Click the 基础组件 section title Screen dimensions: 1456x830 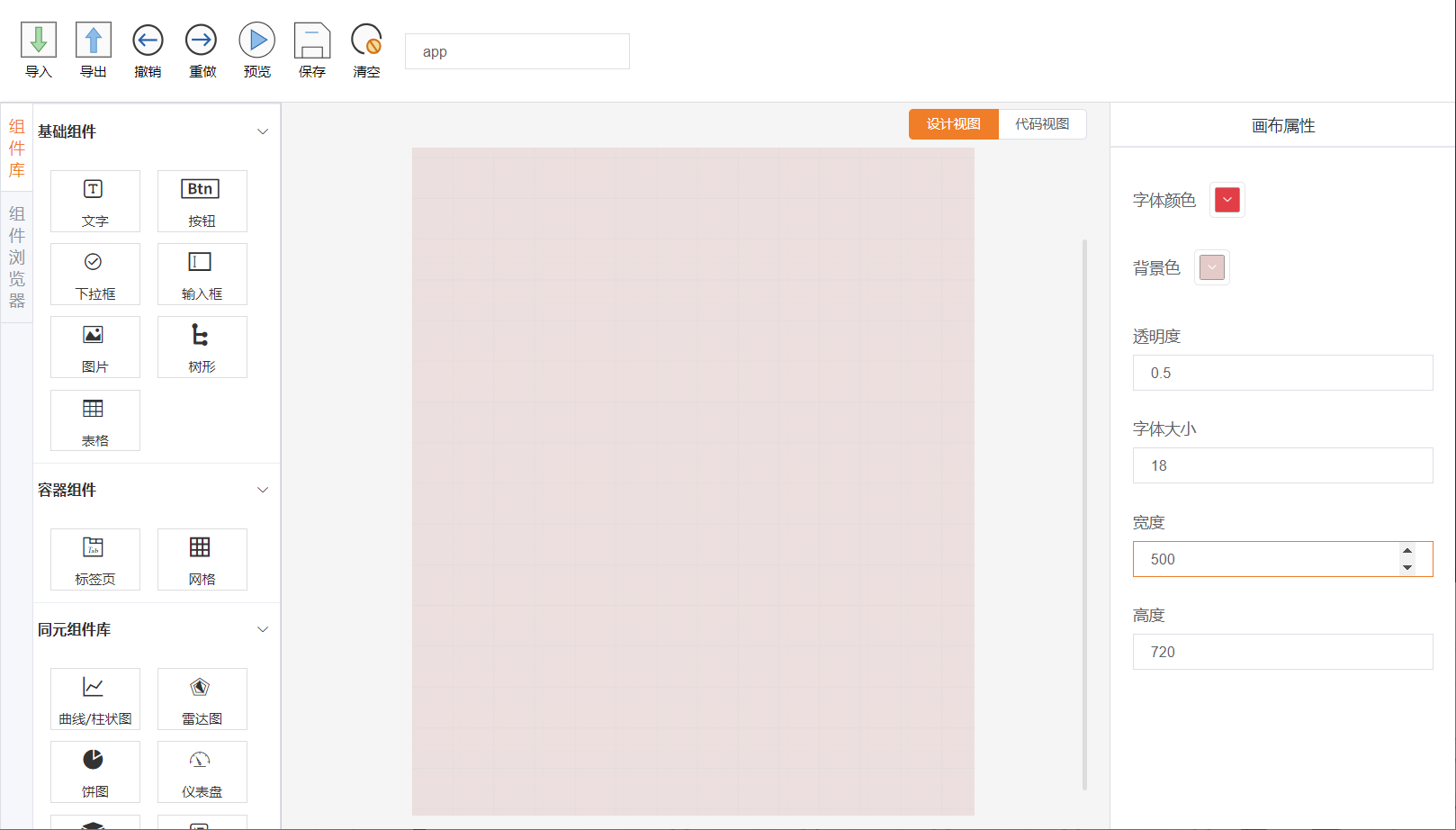coord(67,131)
